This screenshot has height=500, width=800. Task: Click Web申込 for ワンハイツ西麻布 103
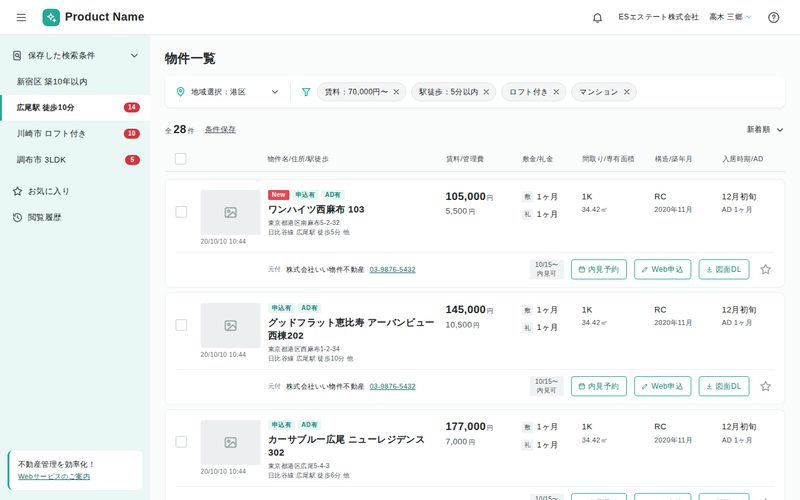[x=662, y=269]
